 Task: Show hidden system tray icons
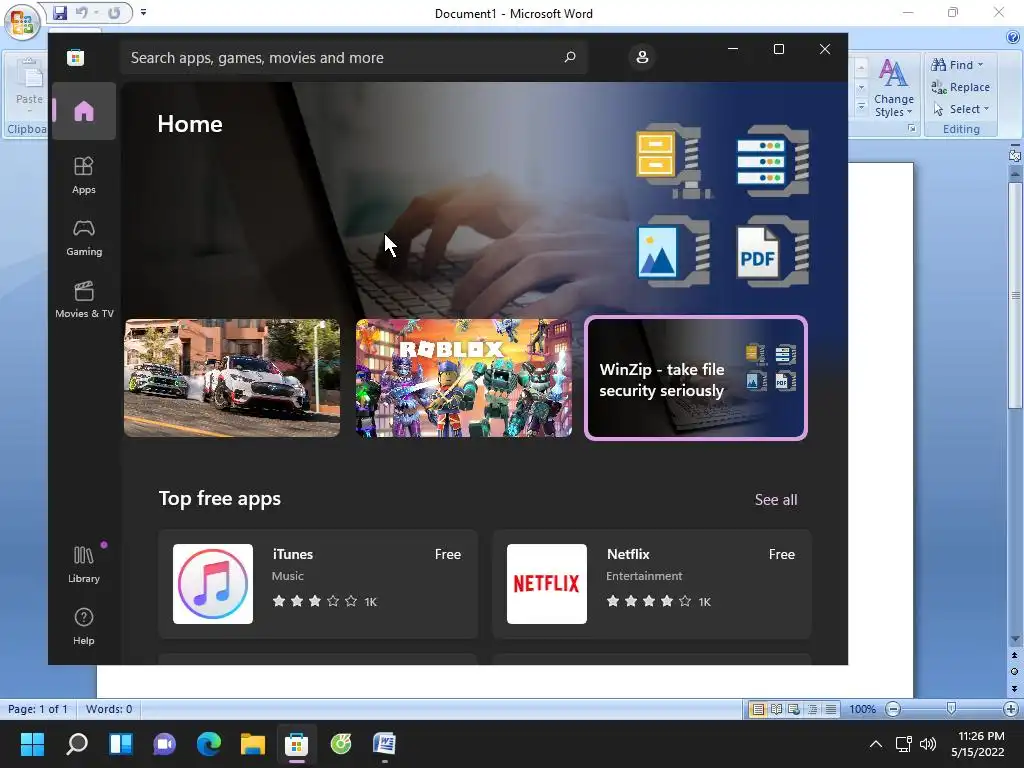(x=876, y=744)
